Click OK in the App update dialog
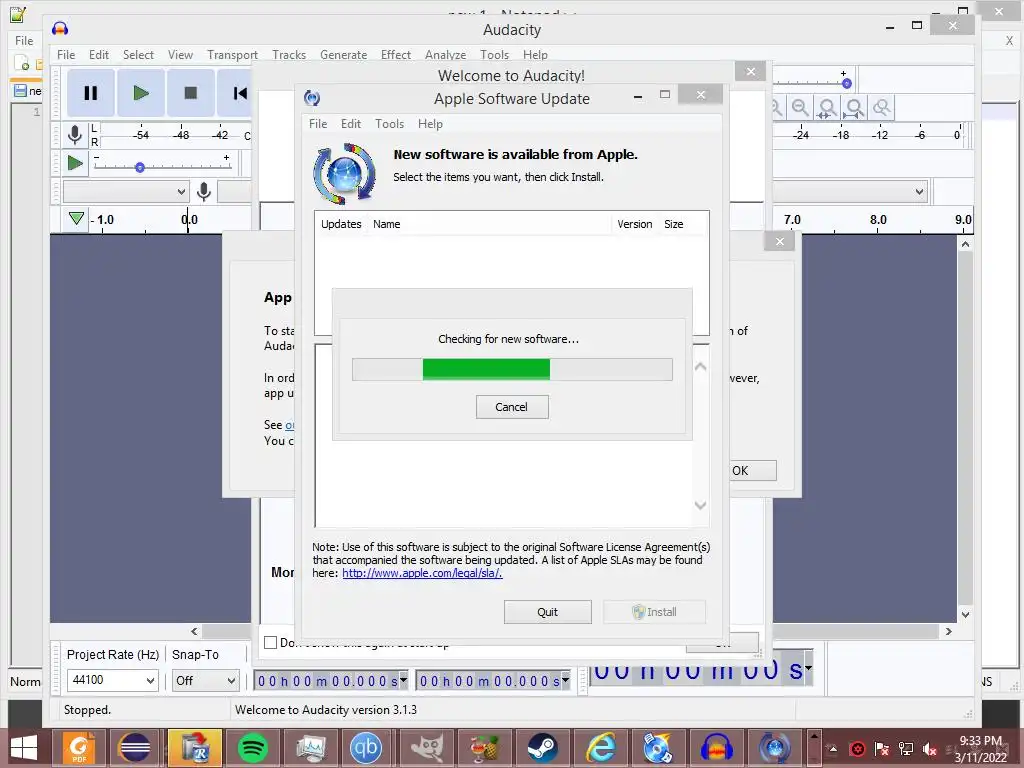The height and width of the screenshot is (768, 1024). (751, 470)
